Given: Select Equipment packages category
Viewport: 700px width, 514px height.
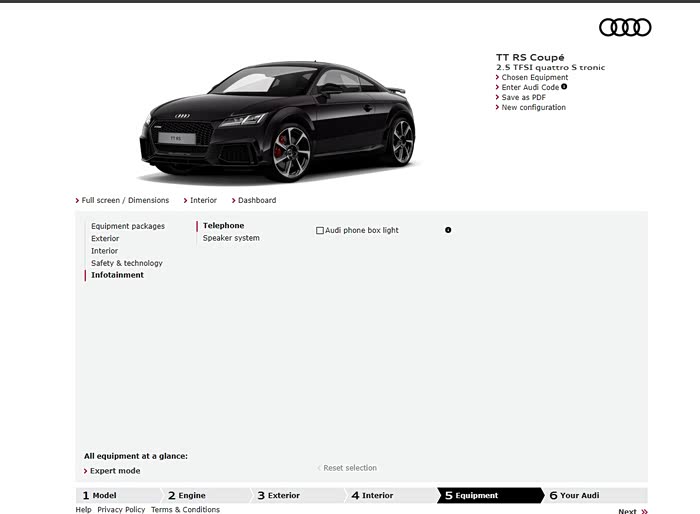Looking at the screenshot, I should [128, 226].
